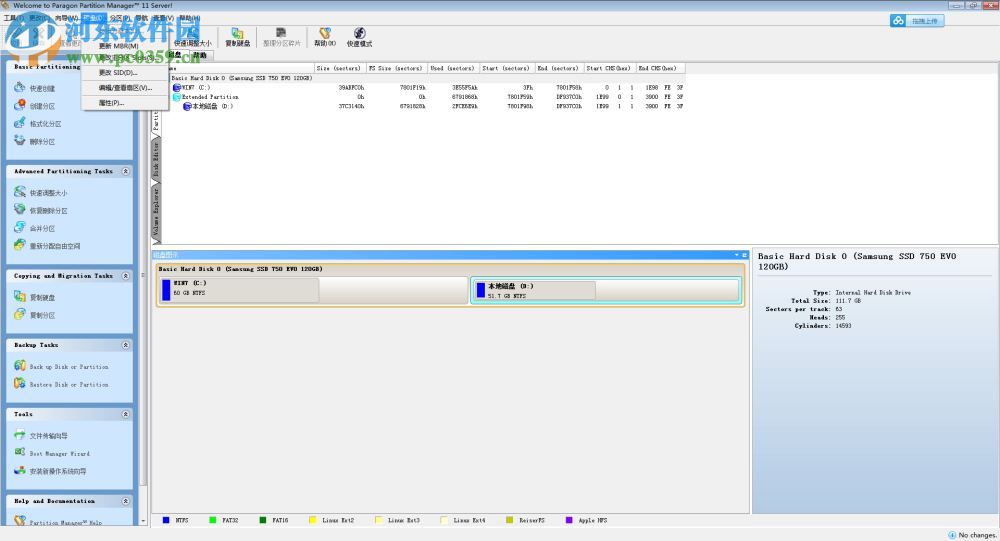Image resolution: width=1000 pixels, height=541 pixels.
Task: Open 重新分配自由空间 redistribute free space
Action: tap(47, 246)
